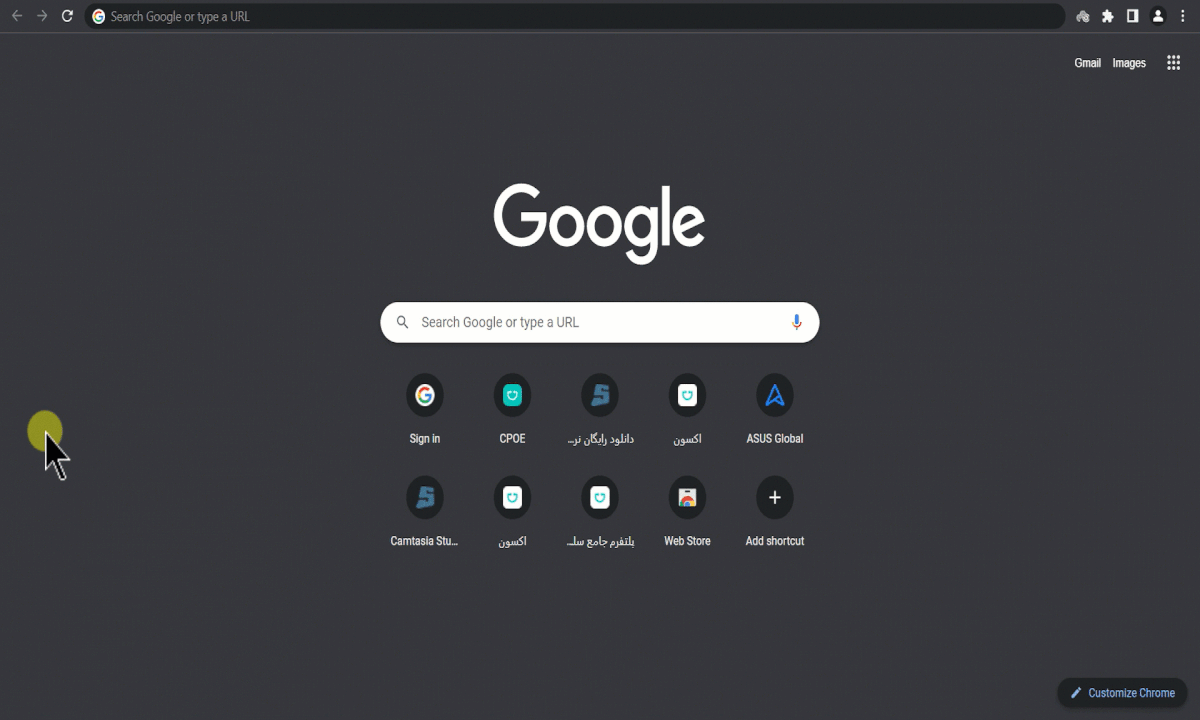
Task: Open the Extensions puzzle-piece menu
Action: (1108, 16)
